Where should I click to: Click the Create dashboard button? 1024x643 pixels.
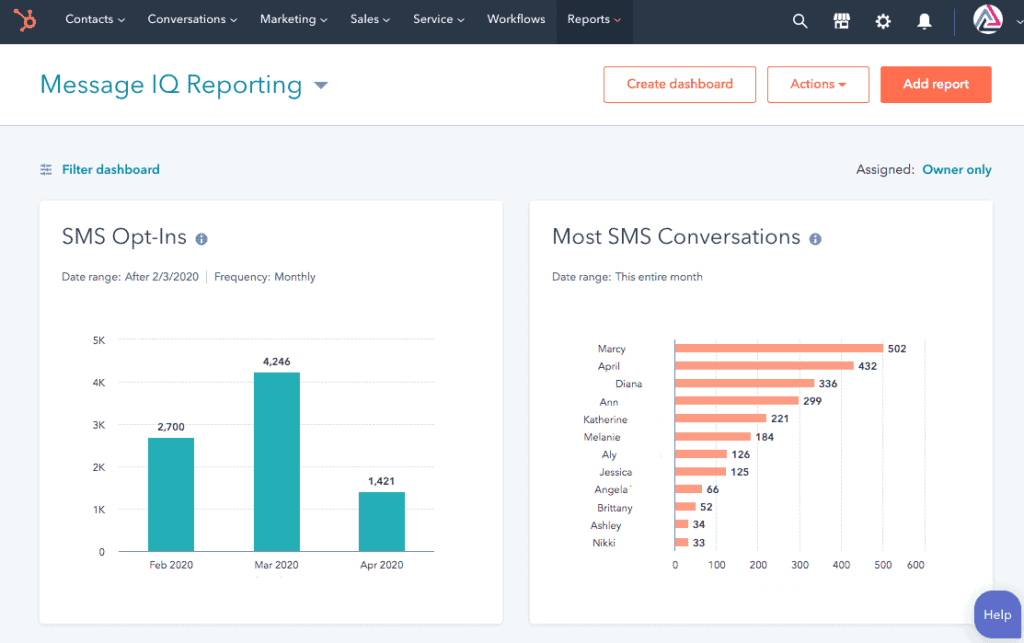pyautogui.click(x=679, y=84)
